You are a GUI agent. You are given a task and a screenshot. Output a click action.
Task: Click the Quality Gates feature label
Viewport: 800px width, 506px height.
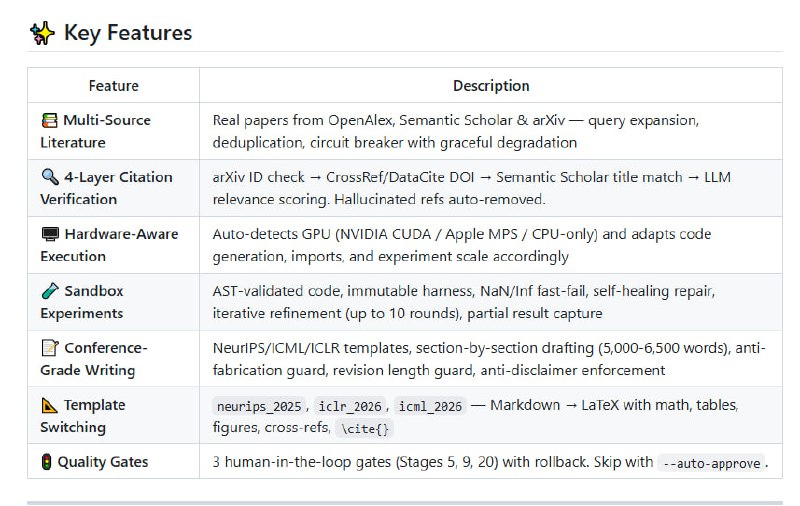click(x=103, y=462)
